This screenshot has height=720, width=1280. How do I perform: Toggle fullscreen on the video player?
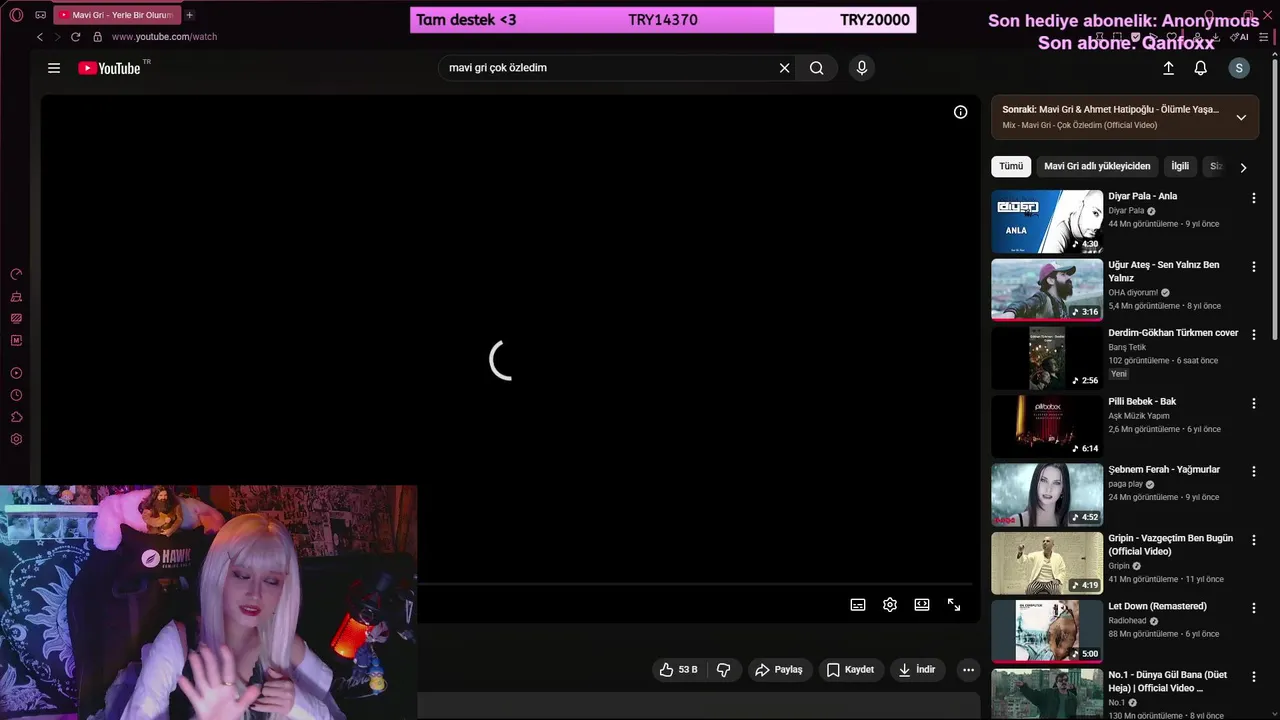pyautogui.click(x=954, y=605)
